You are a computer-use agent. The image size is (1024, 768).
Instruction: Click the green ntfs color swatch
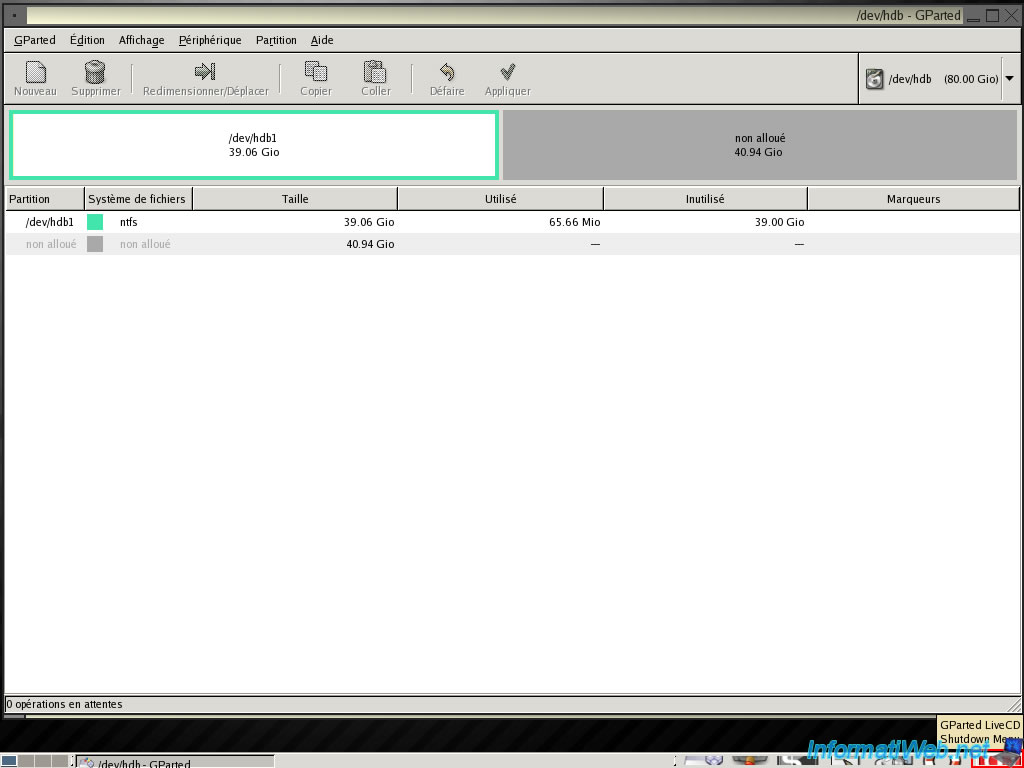95,222
